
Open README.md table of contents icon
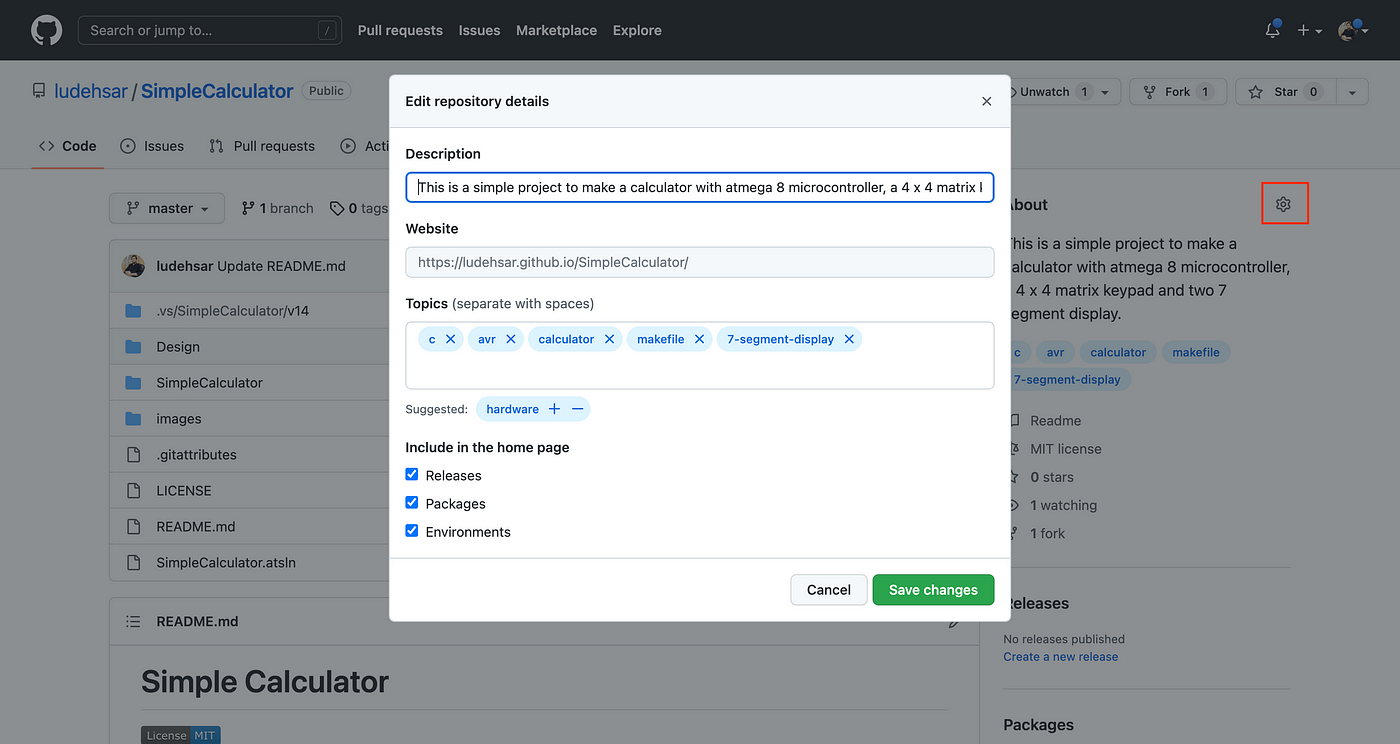pos(133,621)
